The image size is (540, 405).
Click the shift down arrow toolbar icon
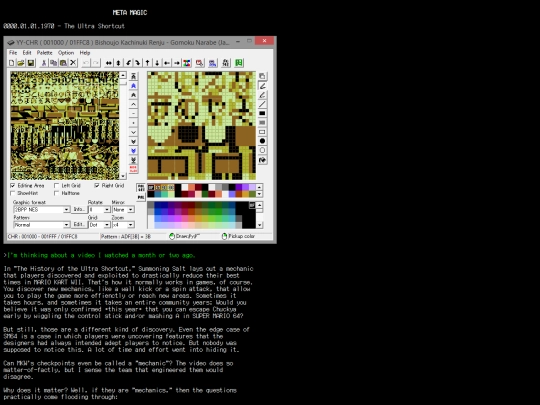(x=157, y=63)
